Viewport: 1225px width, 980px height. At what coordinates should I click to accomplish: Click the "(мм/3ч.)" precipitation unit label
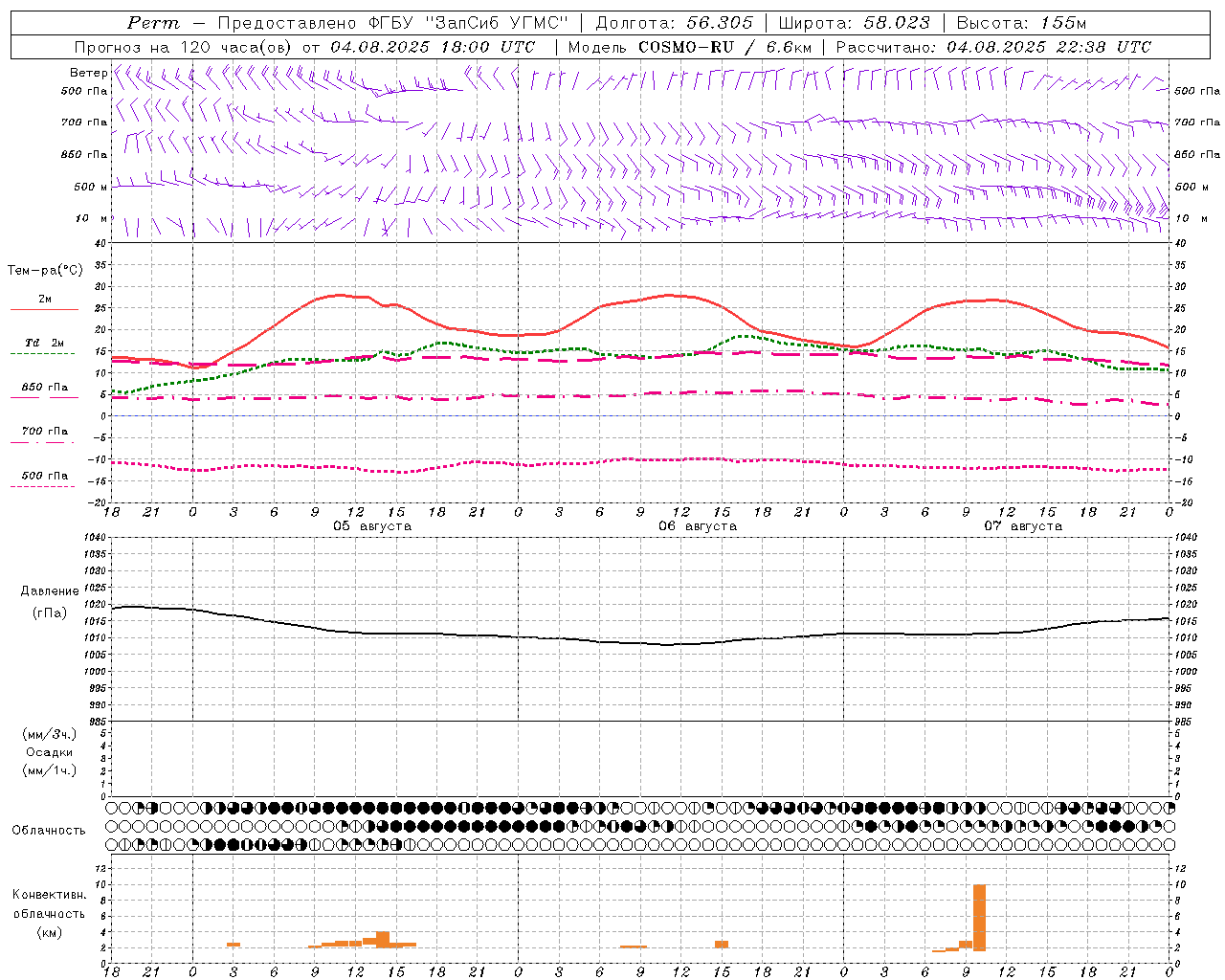(x=50, y=734)
